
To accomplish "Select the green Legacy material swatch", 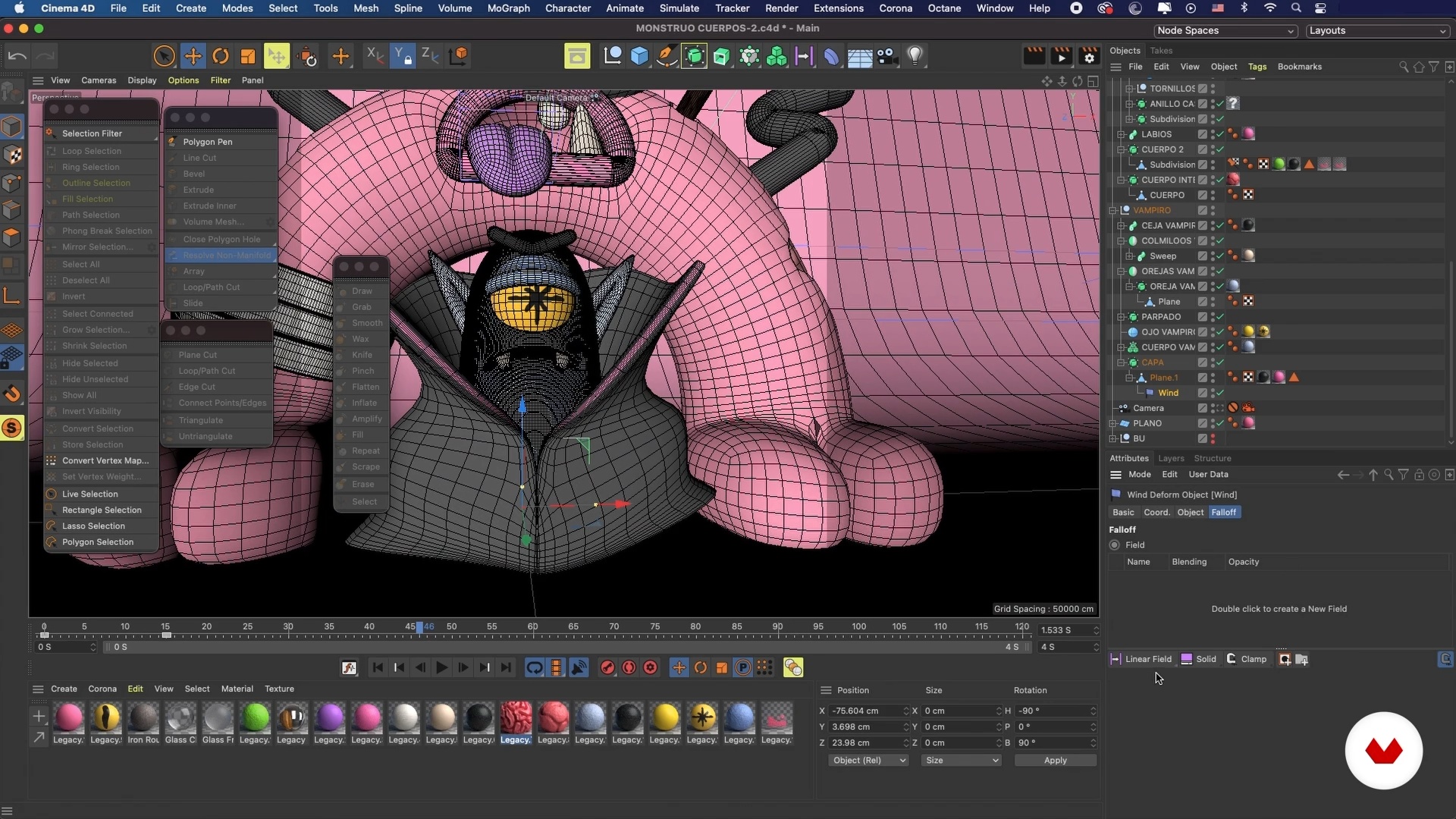I will (255, 717).
